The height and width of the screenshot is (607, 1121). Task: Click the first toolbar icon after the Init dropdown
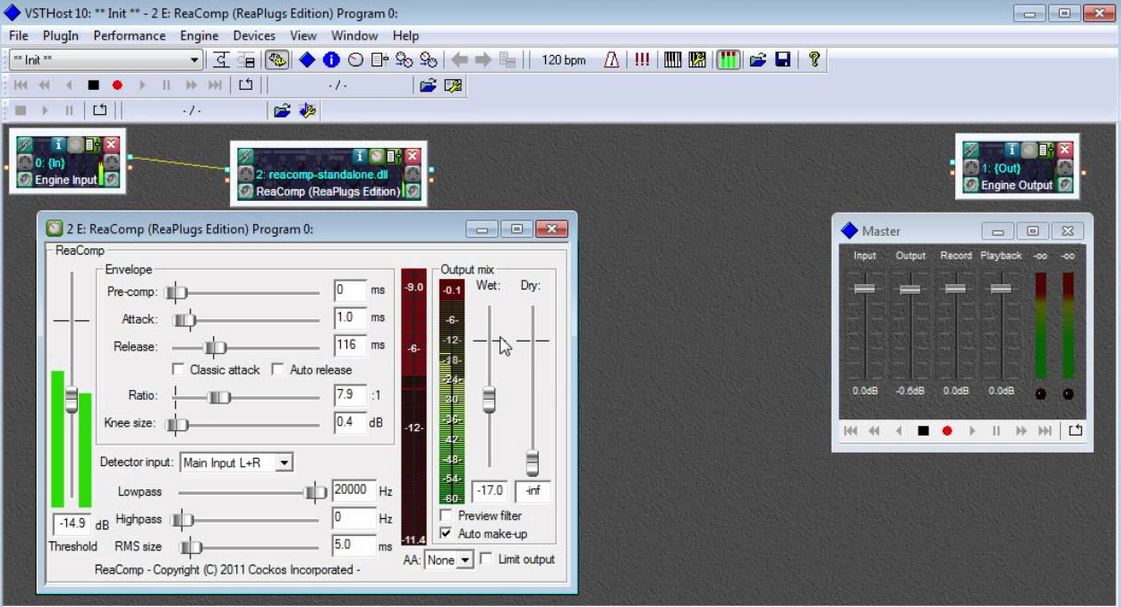pyautogui.click(x=221, y=60)
